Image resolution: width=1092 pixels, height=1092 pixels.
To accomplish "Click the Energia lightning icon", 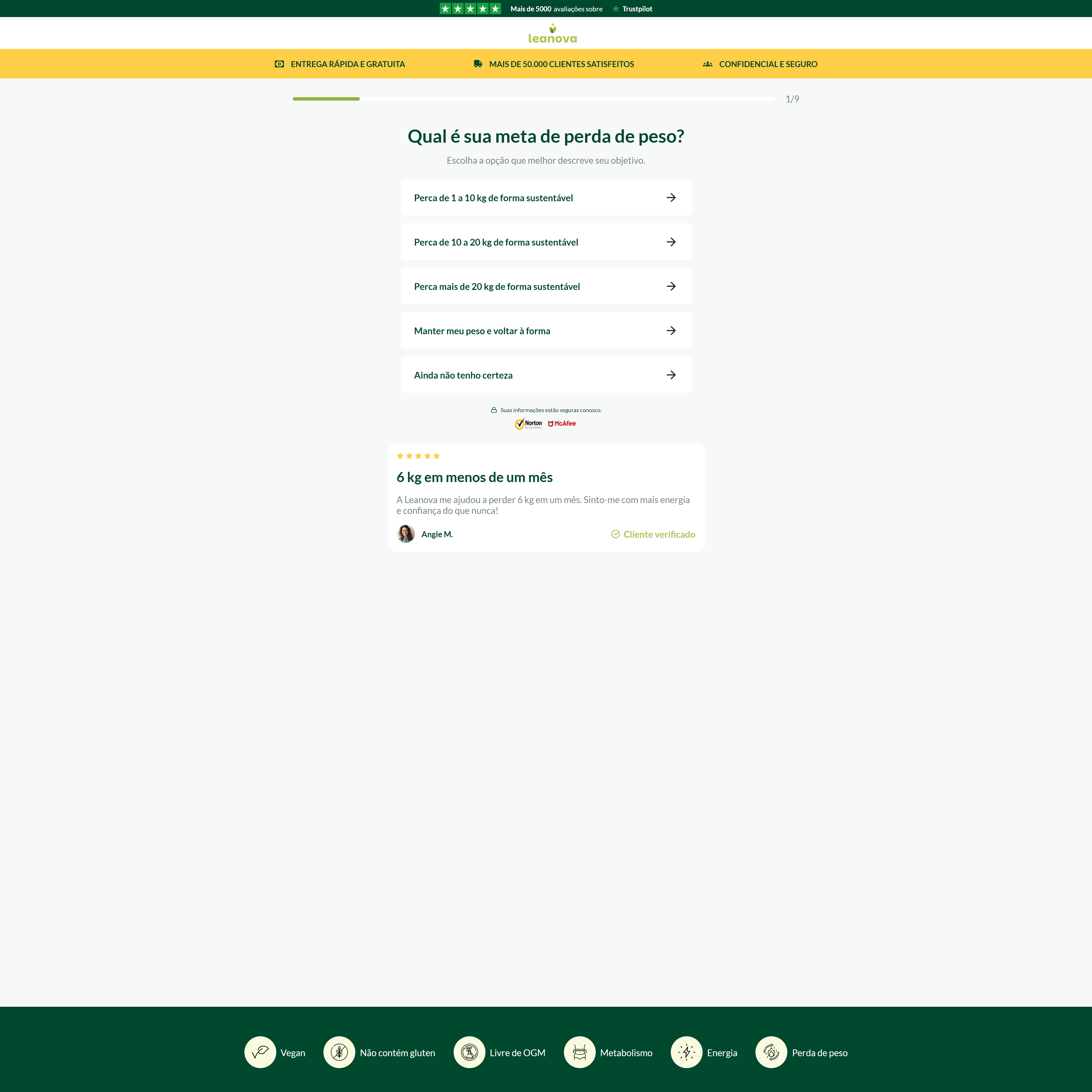I will pos(686,1052).
